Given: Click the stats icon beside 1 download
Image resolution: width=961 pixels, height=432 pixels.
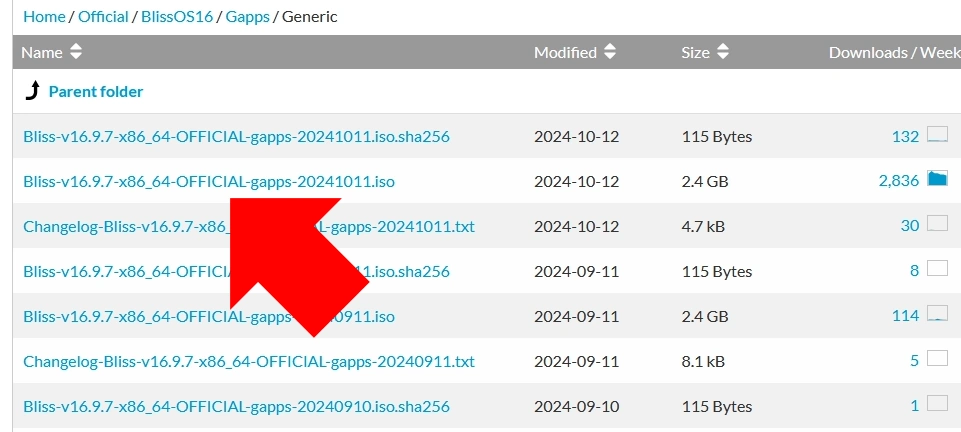Looking at the screenshot, I should [937, 405].
